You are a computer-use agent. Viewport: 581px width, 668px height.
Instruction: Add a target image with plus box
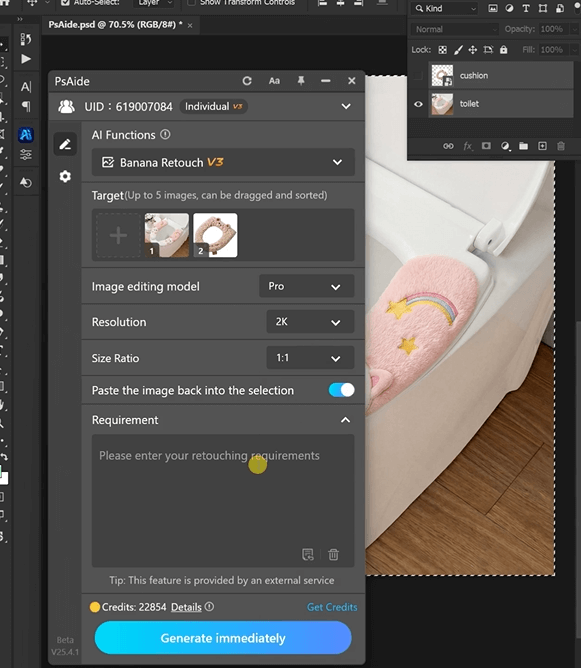118,235
